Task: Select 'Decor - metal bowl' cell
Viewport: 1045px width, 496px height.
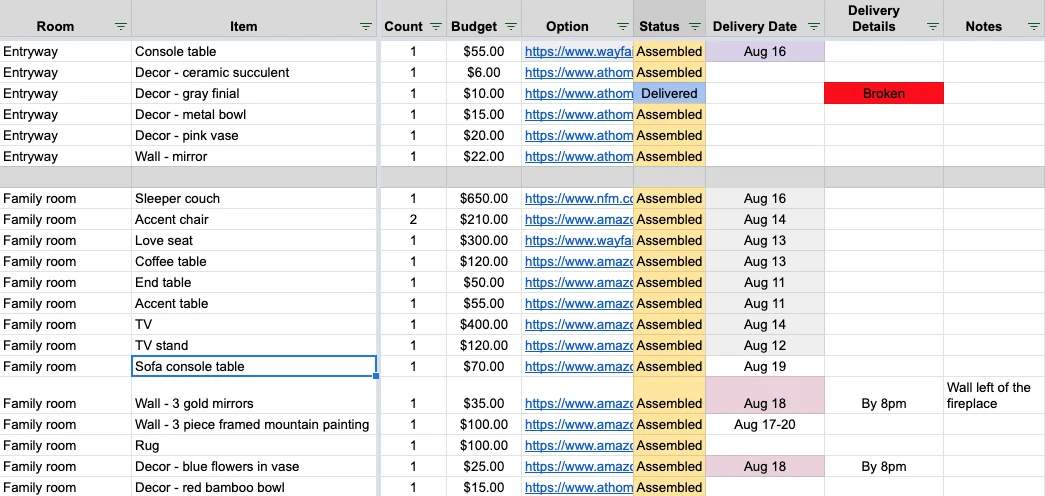Action: tap(254, 115)
